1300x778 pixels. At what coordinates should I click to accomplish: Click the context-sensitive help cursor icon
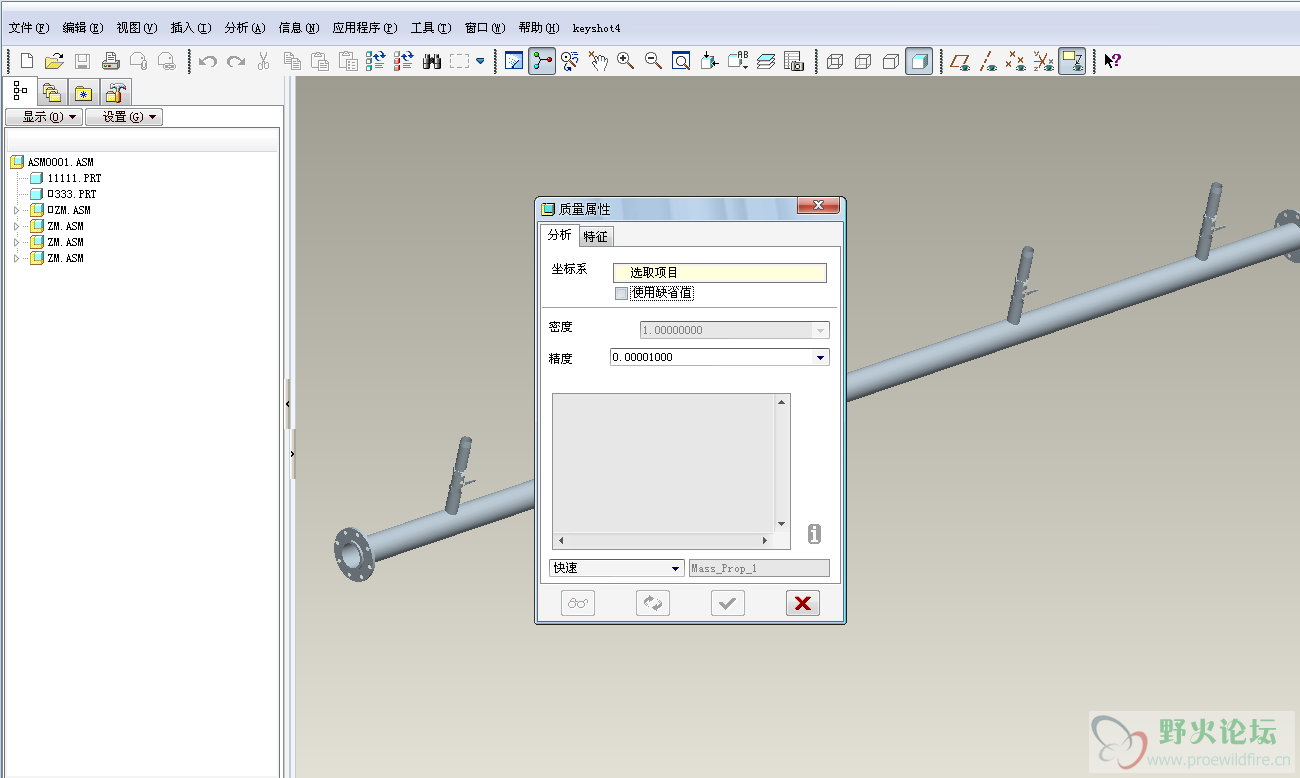pos(1111,61)
